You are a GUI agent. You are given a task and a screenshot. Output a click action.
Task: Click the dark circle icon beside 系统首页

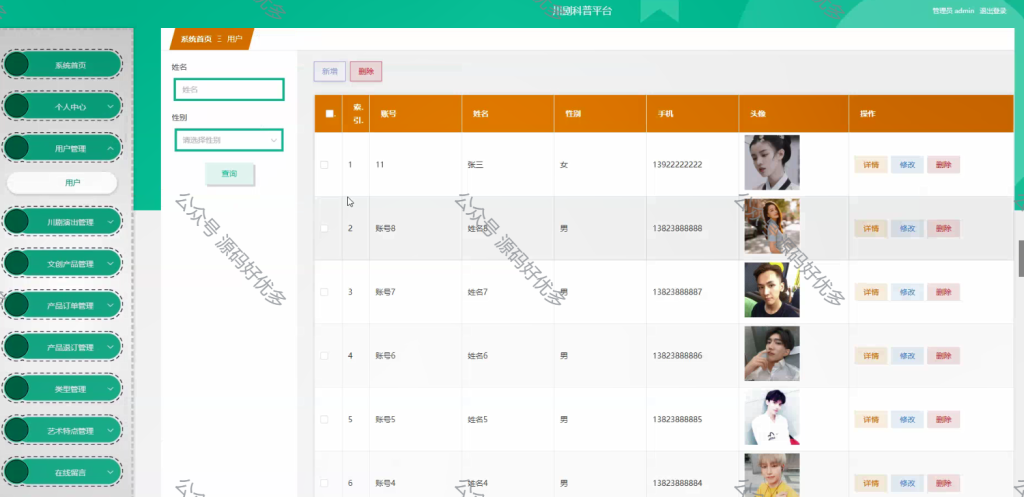[16, 65]
